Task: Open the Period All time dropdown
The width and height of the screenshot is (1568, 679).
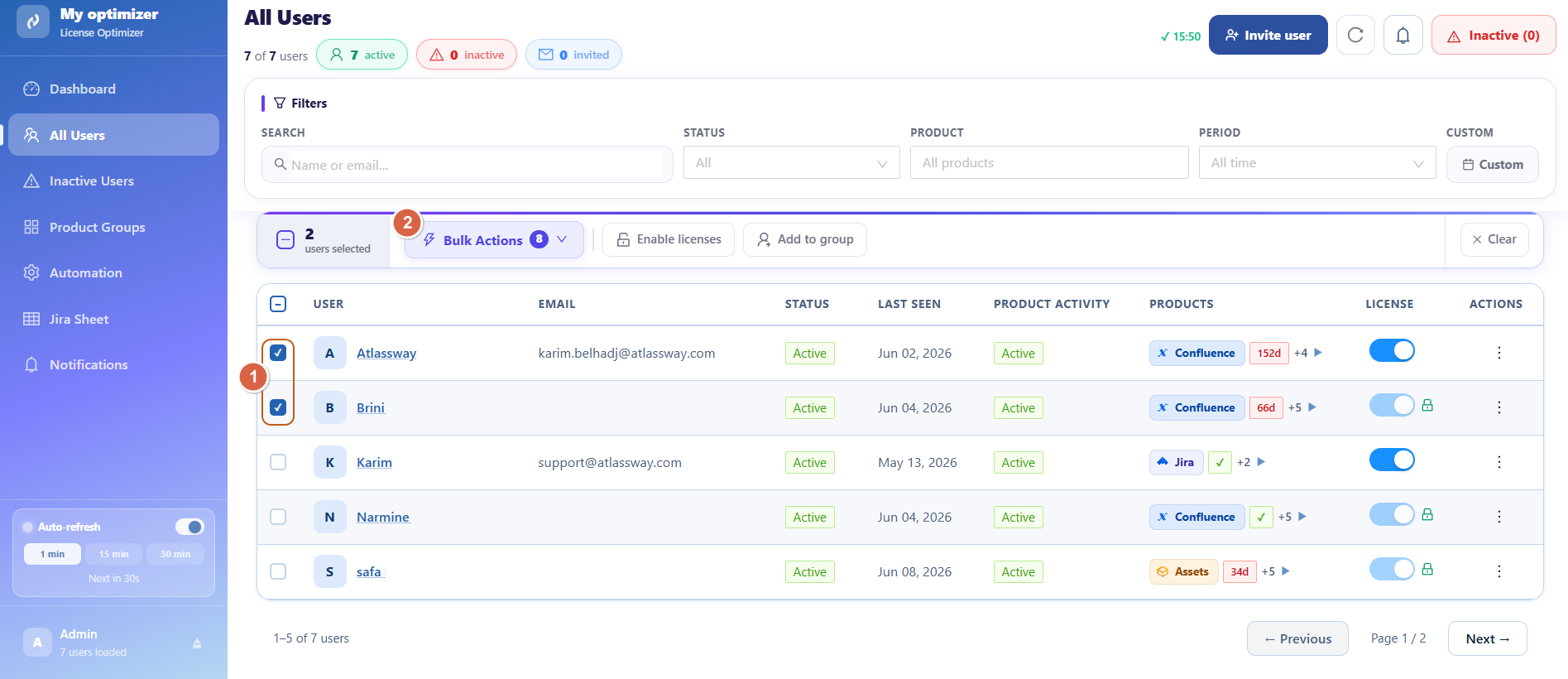Action: tap(1317, 163)
